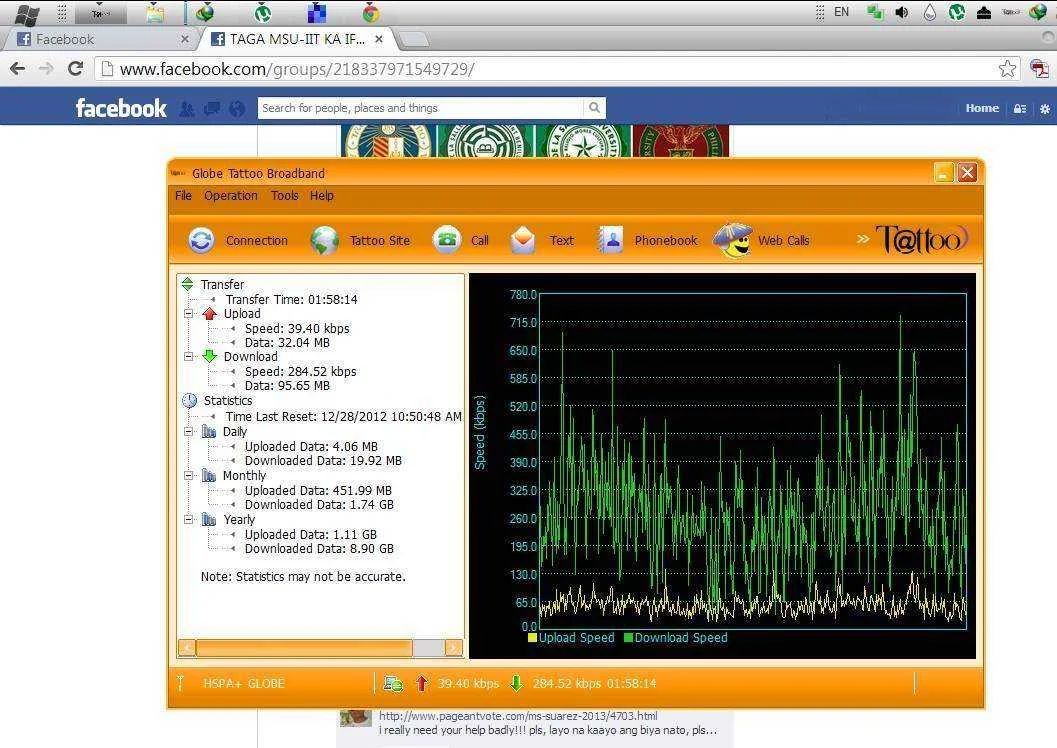Click the facebook logo
The image size is (1057, 748).
tap(121, 108)
